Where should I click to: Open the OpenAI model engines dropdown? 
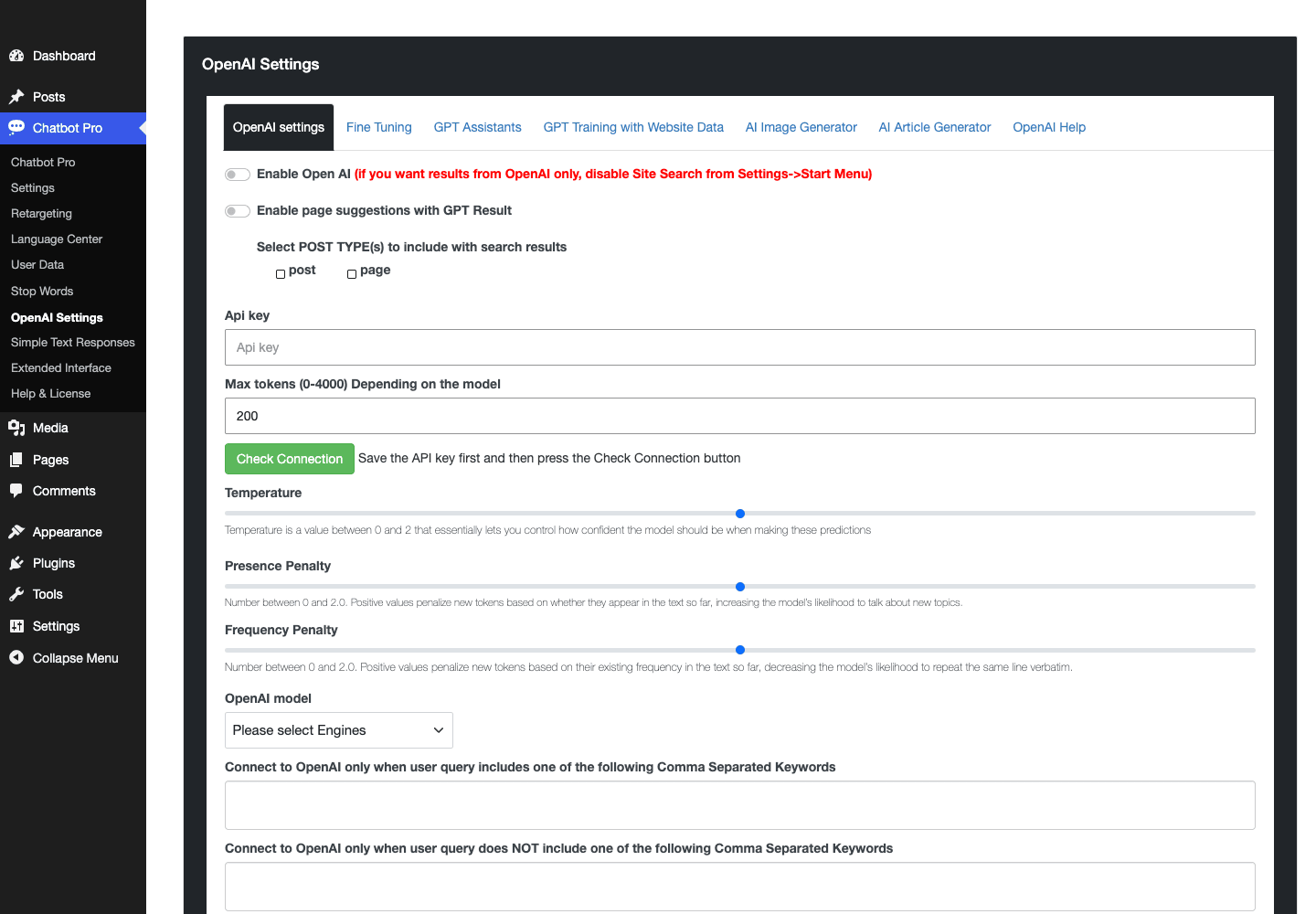tap(339, 730)
